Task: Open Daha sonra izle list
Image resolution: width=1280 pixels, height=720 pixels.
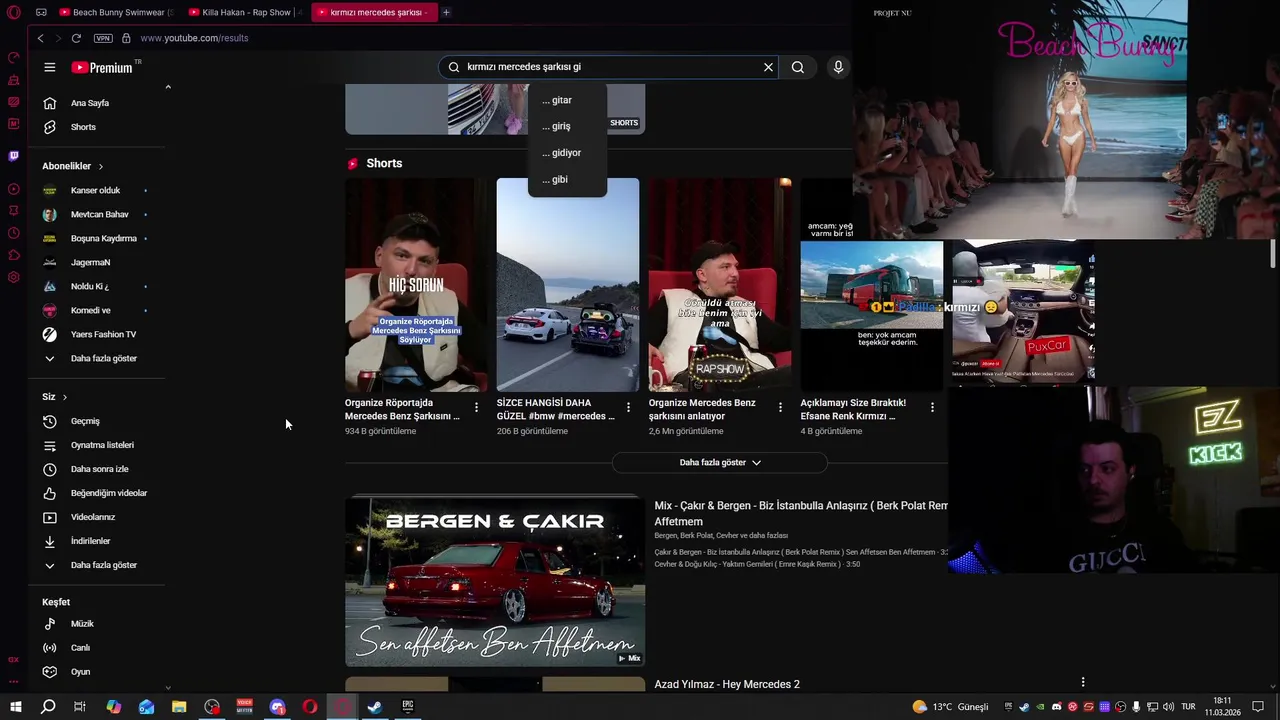Action: coord(97,469)
